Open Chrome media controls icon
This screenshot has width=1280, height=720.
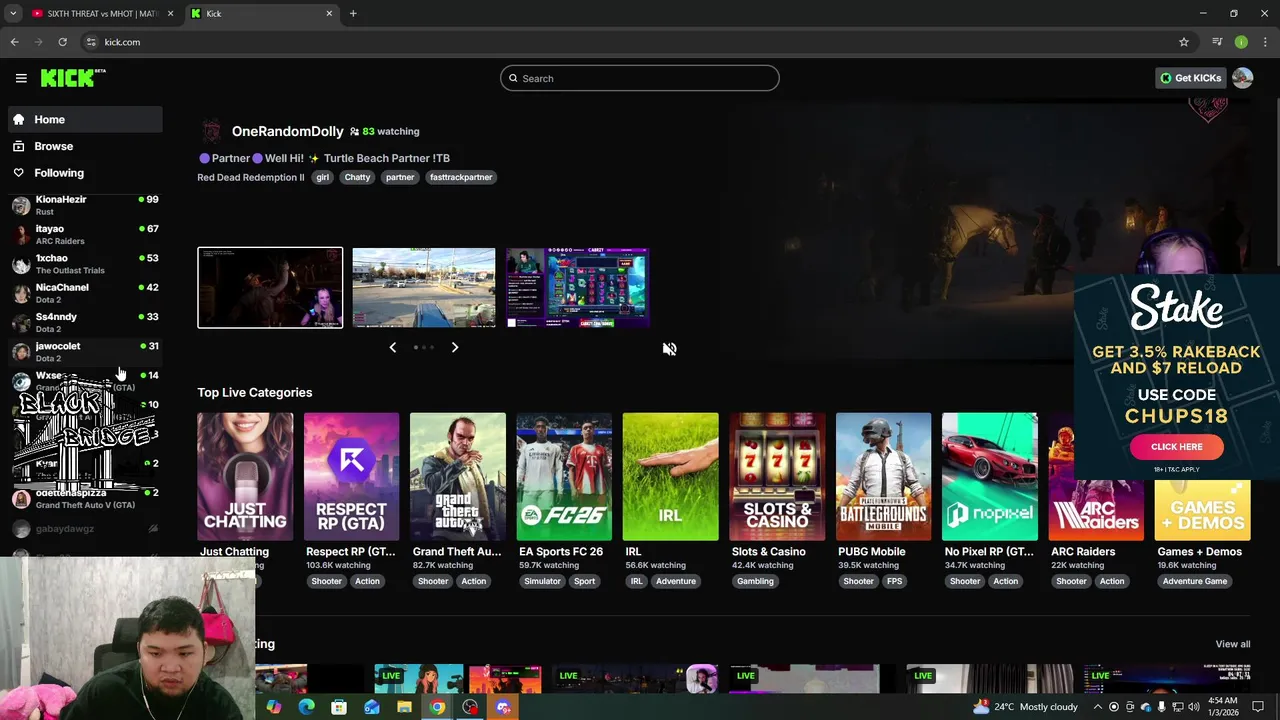point(1217,42)
